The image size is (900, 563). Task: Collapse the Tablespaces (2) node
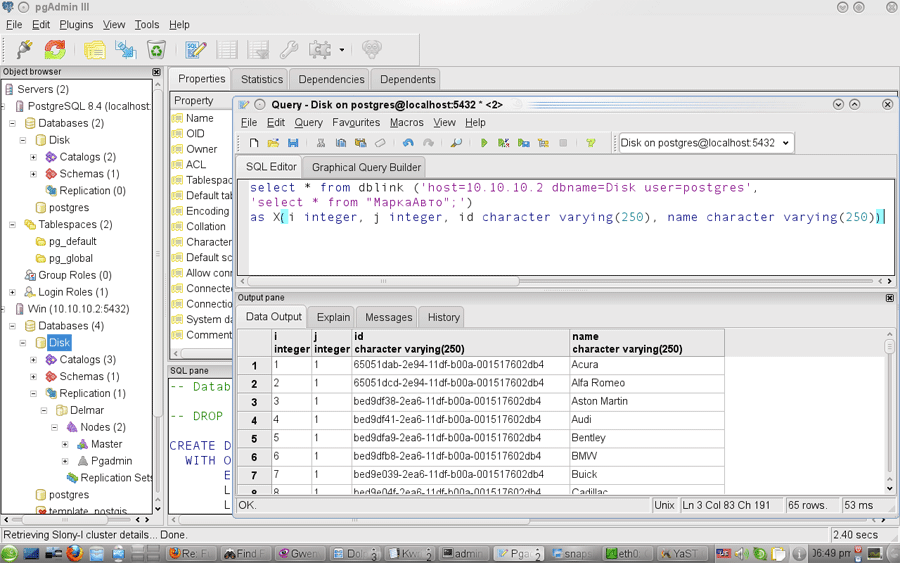(12, 225)
